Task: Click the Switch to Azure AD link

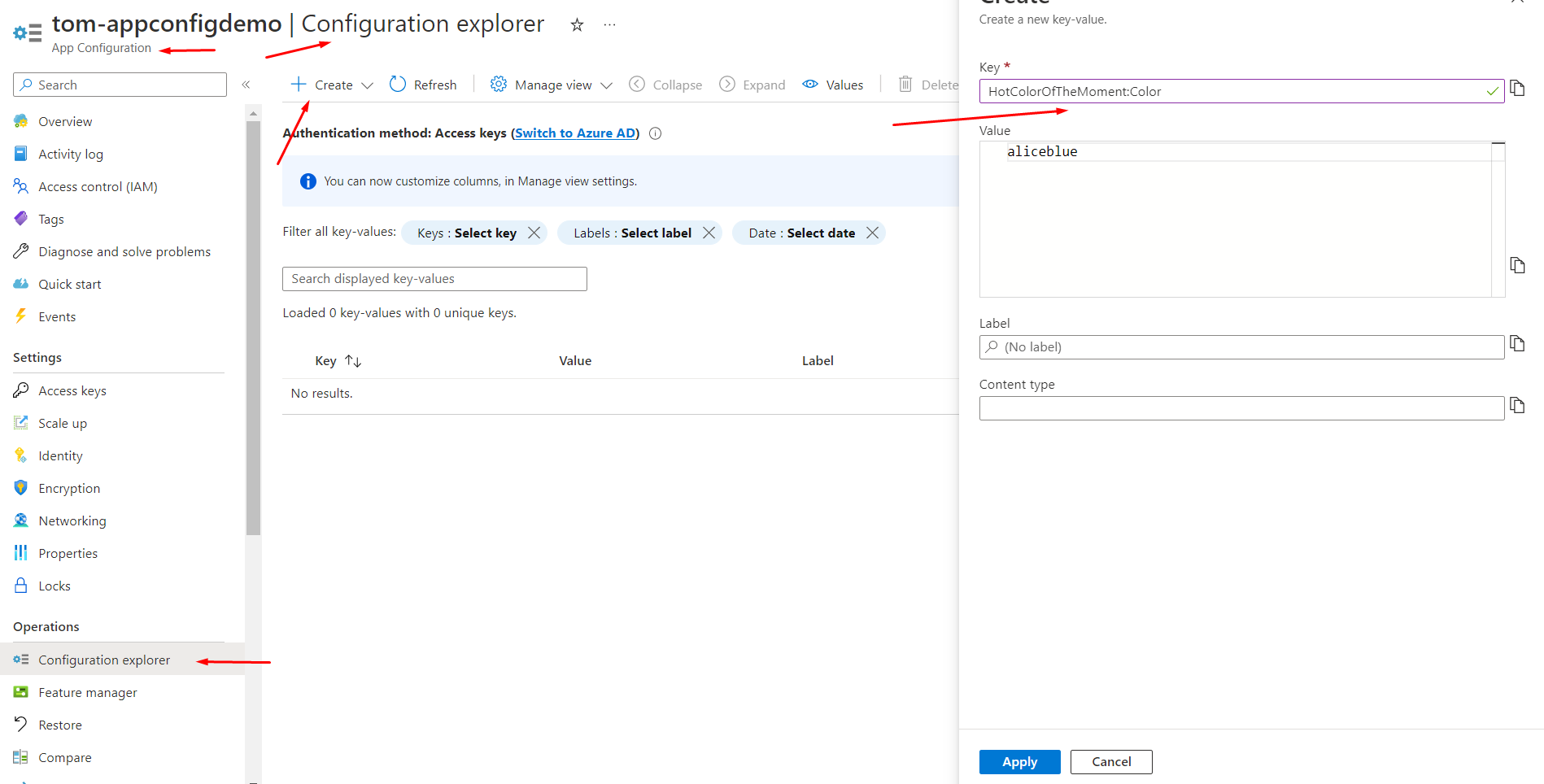Action: (574, 133)
